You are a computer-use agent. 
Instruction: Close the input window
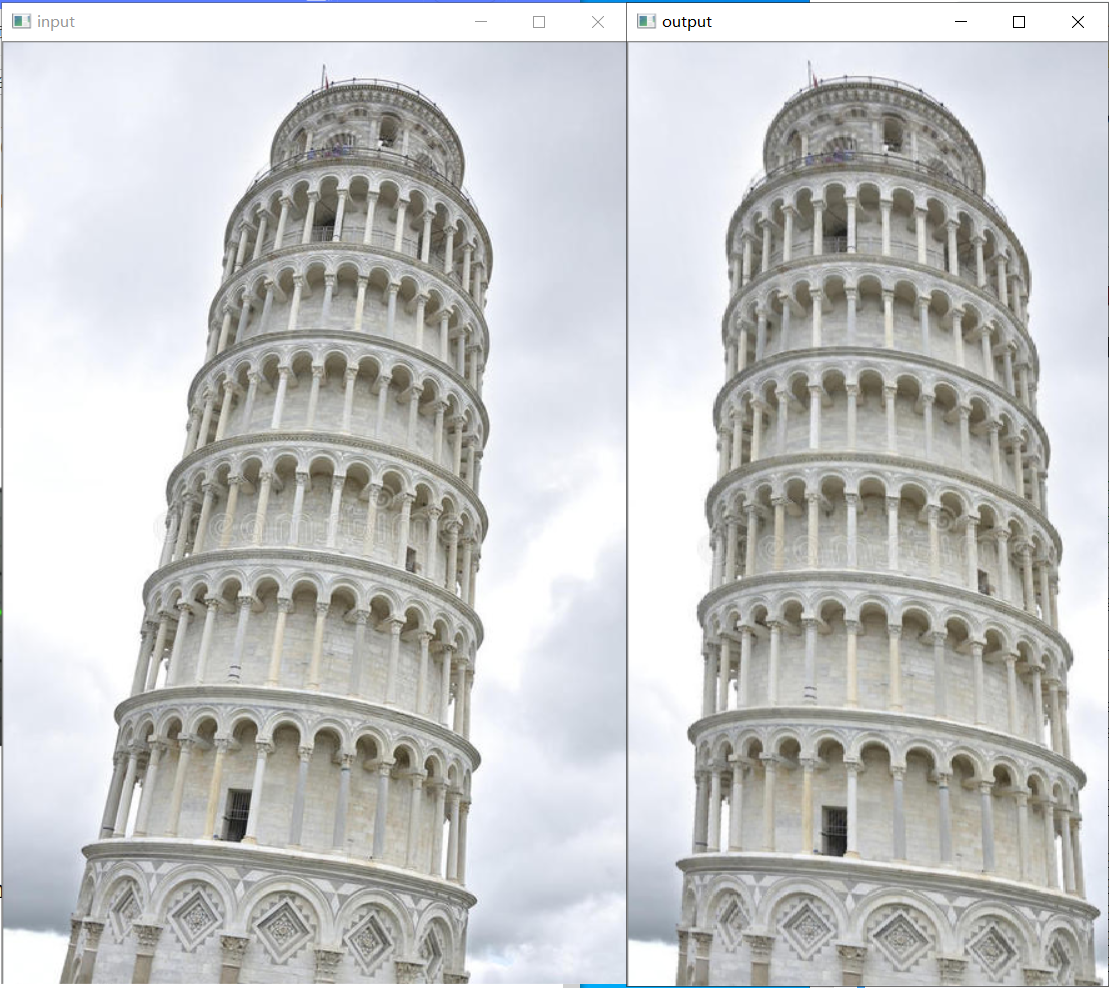tap(597, 21)
